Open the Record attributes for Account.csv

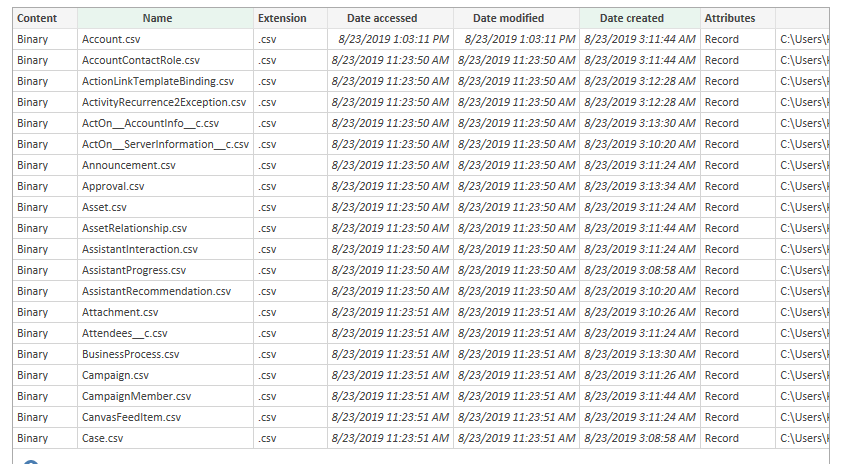pos(722,39)
